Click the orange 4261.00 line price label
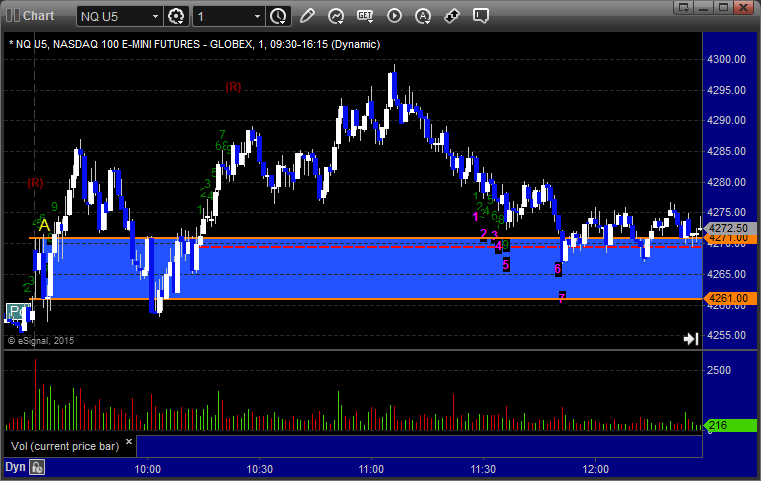761x481 pixels. 729,299
